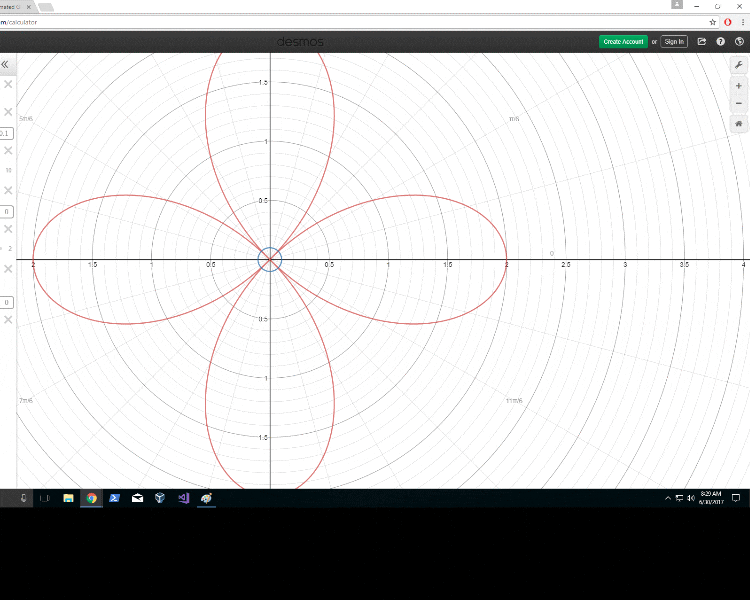Click the slider bound field showing 0.1

point(5,133)
